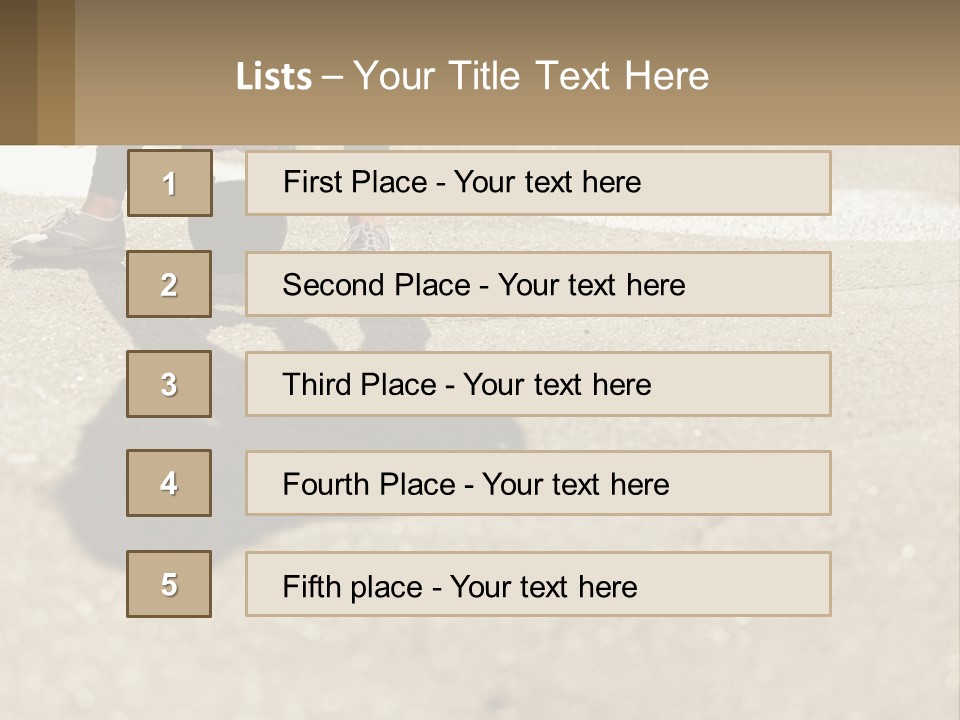Click the Fourth Place text box
The image size is (960, 720).
tap(538, 483)
